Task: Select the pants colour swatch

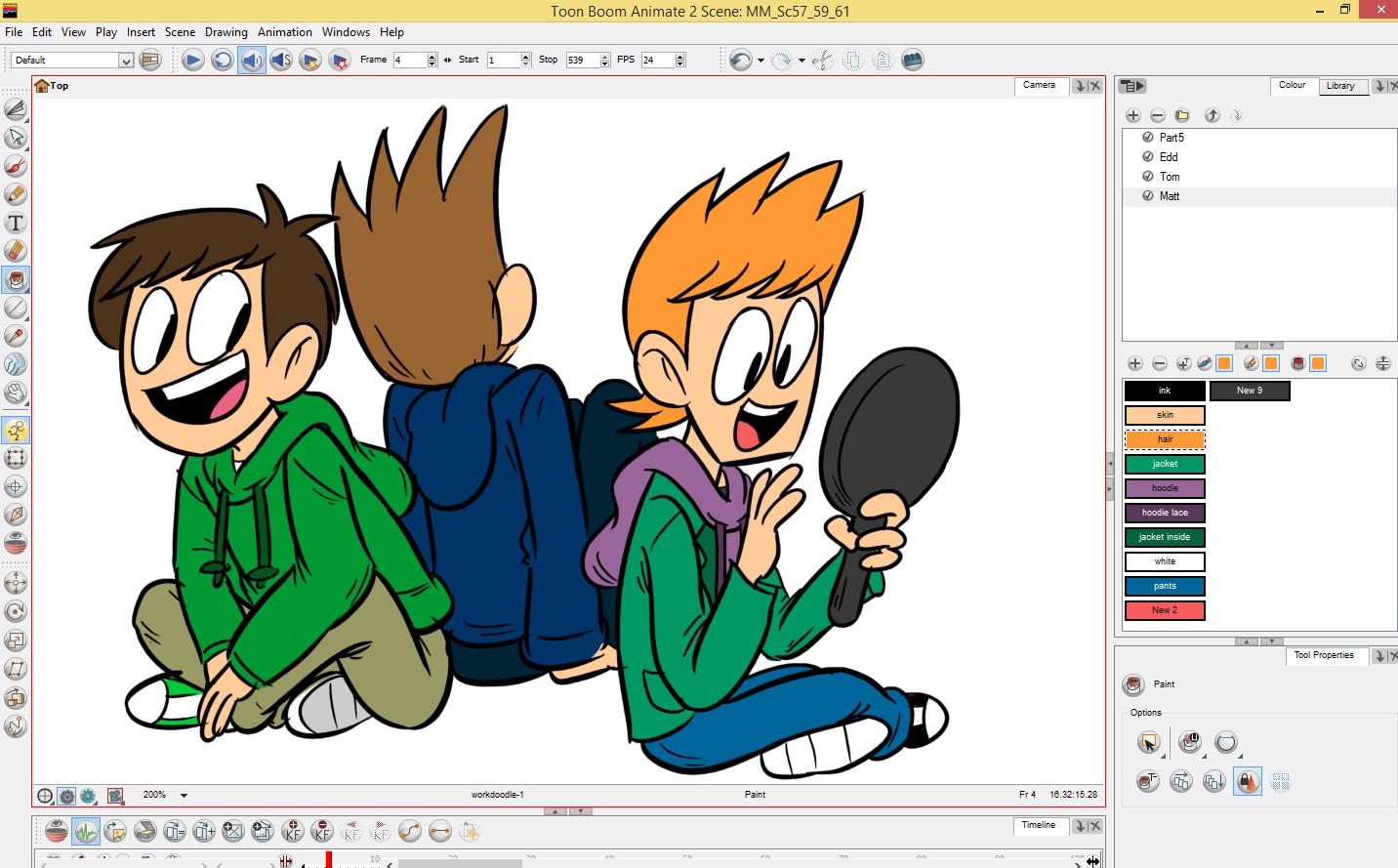Action: tap(1165, 586)
